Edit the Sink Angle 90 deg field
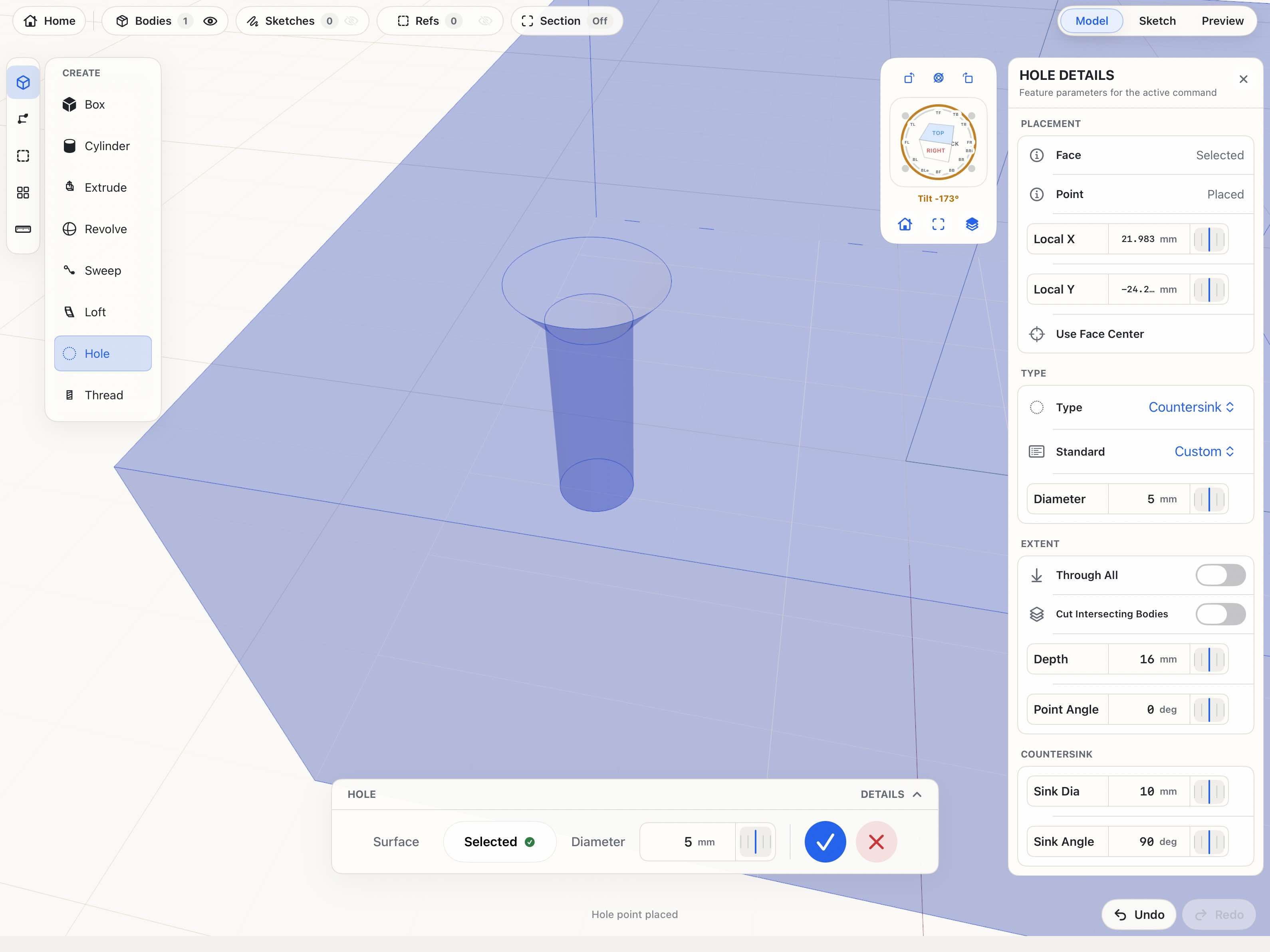The image size is (1270, 952). [1148, 842]
